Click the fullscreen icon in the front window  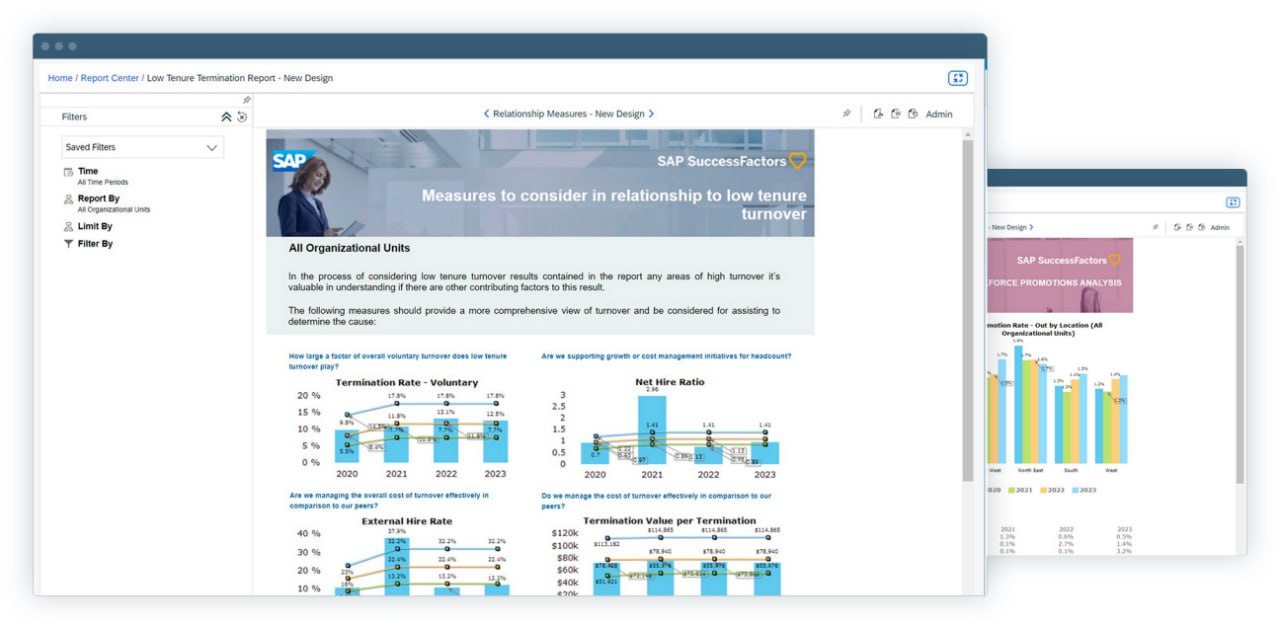click(x=957, y=78)
